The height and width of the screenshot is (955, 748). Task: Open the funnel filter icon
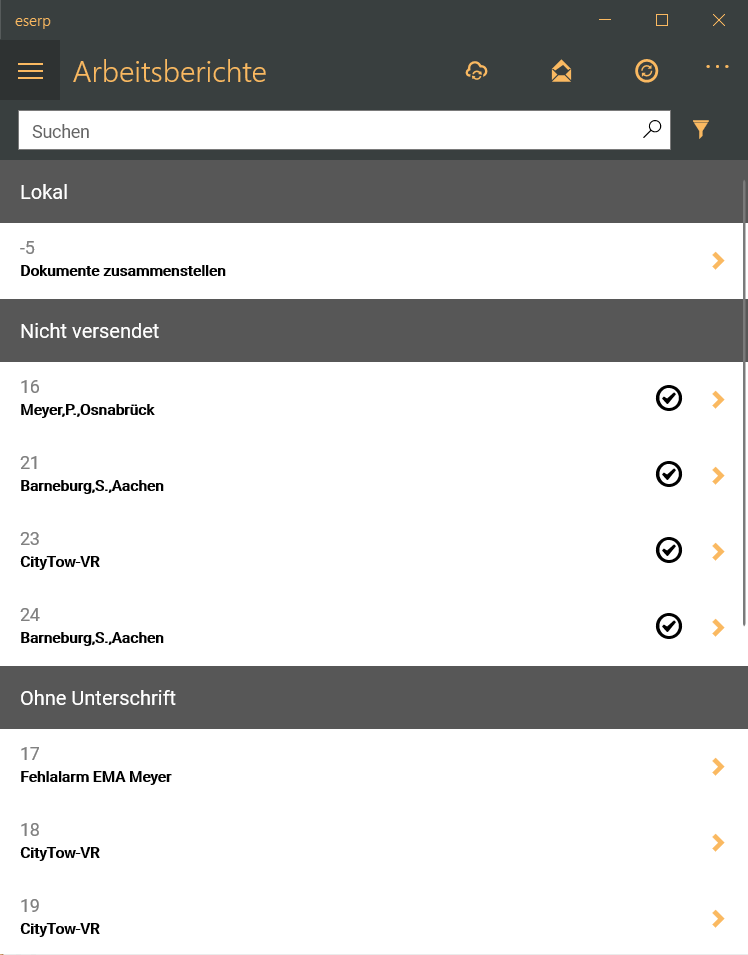(700, 129)
